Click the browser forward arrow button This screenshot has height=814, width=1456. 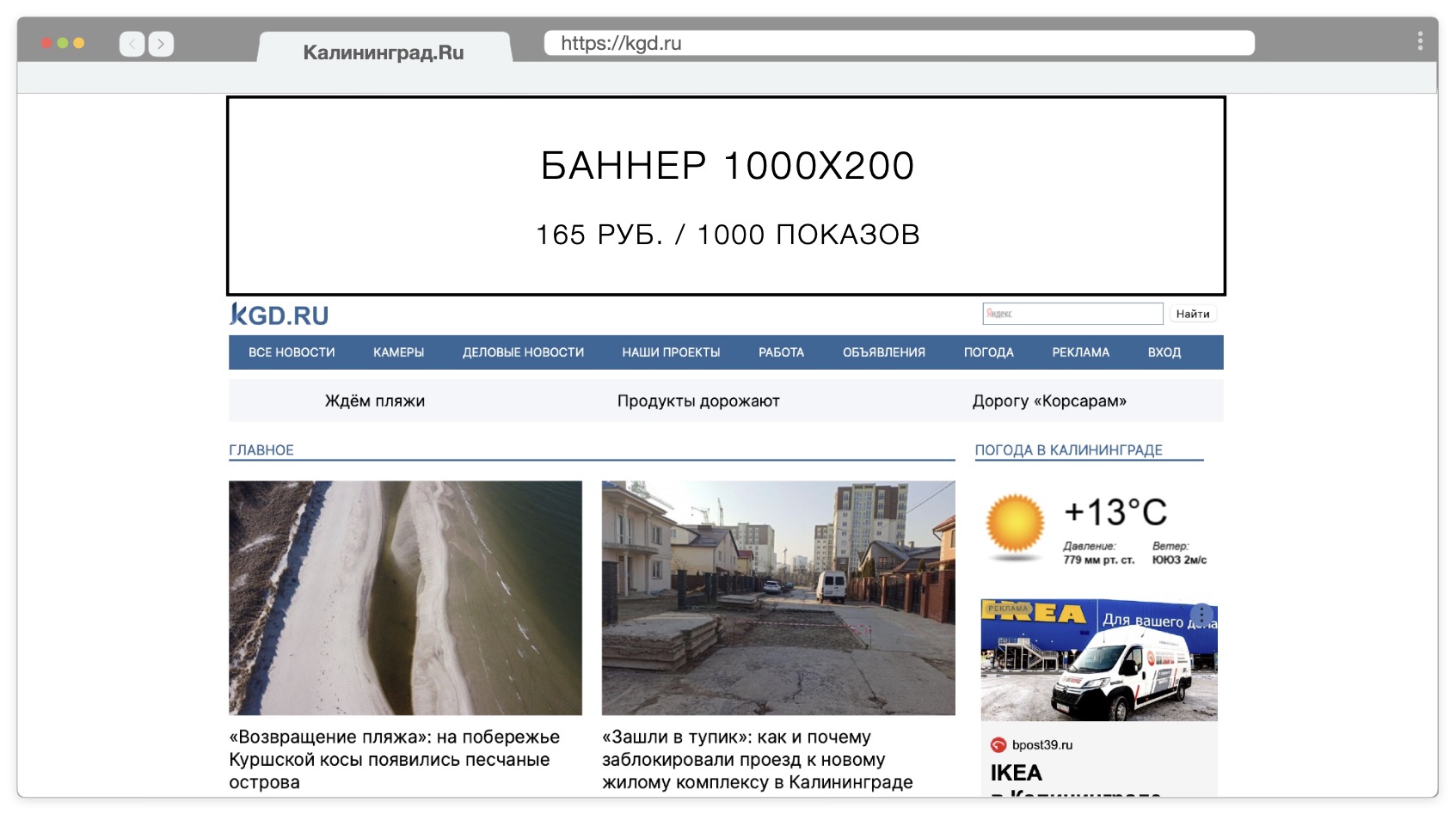tap(161, 44)
